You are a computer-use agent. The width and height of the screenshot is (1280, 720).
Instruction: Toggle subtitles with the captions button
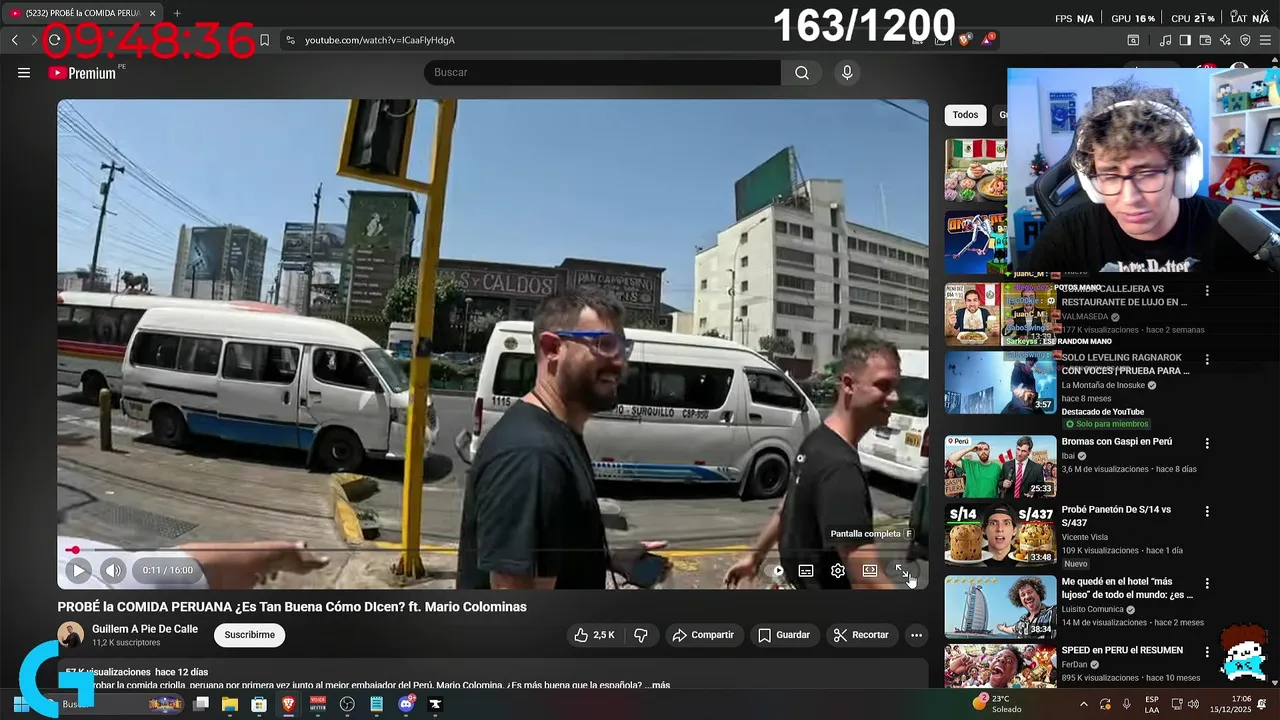[x=806, y=571]
